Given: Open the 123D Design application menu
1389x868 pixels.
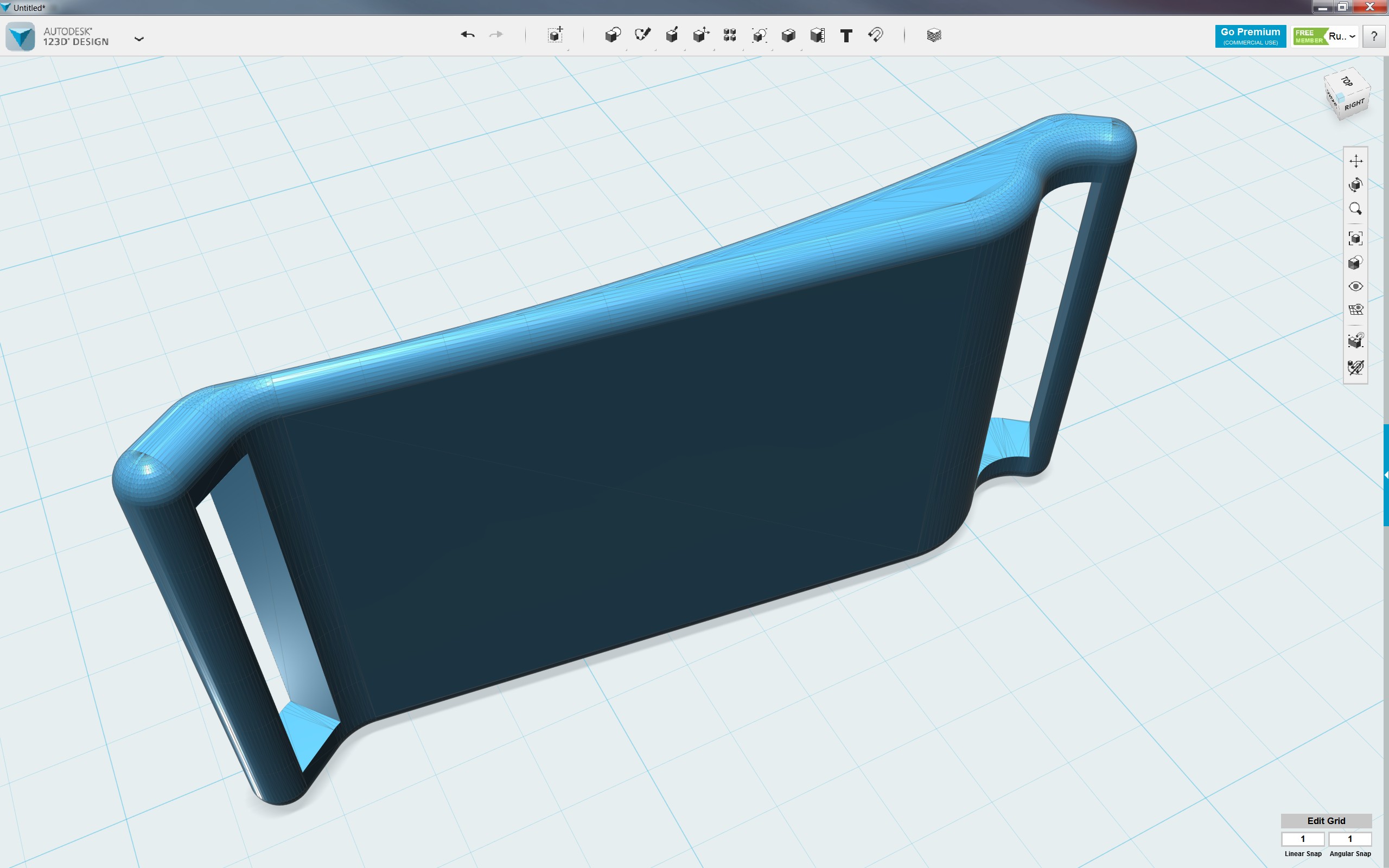Looking at the screenshot, I should 139,39.
